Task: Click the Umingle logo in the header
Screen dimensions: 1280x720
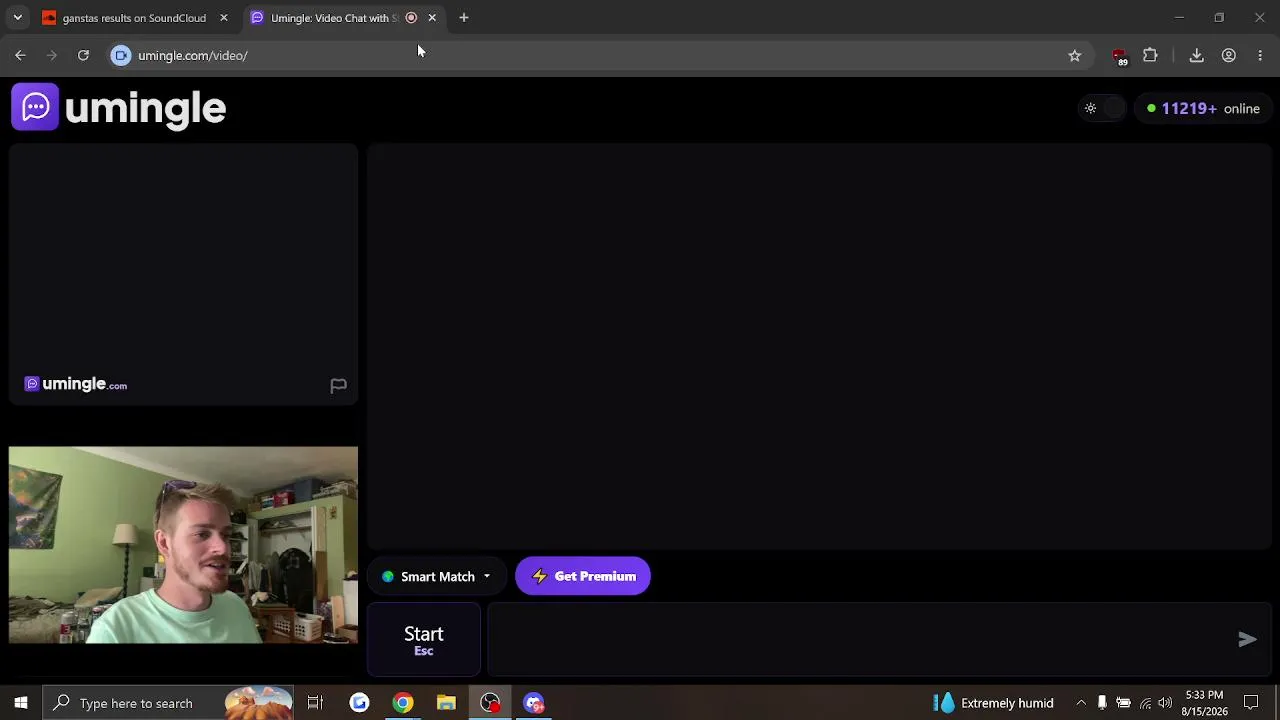Action: 119,108
